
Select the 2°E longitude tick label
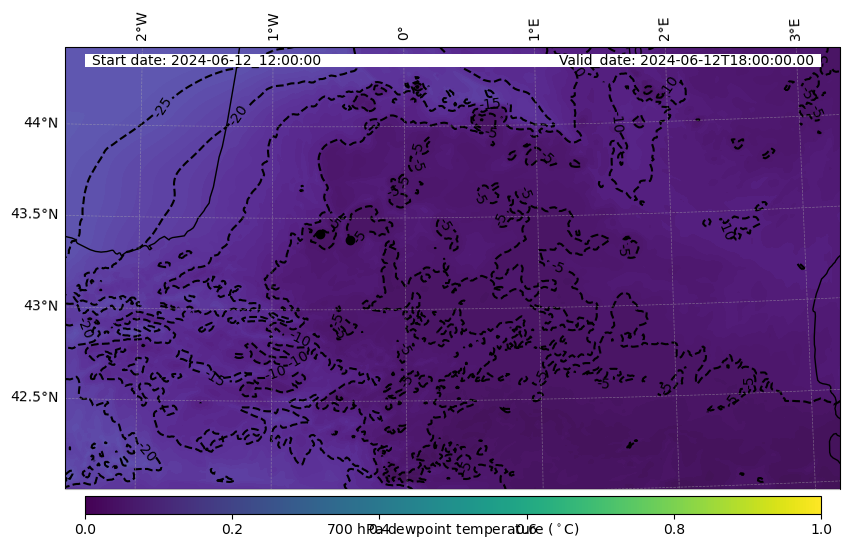[x=664, y=30]
